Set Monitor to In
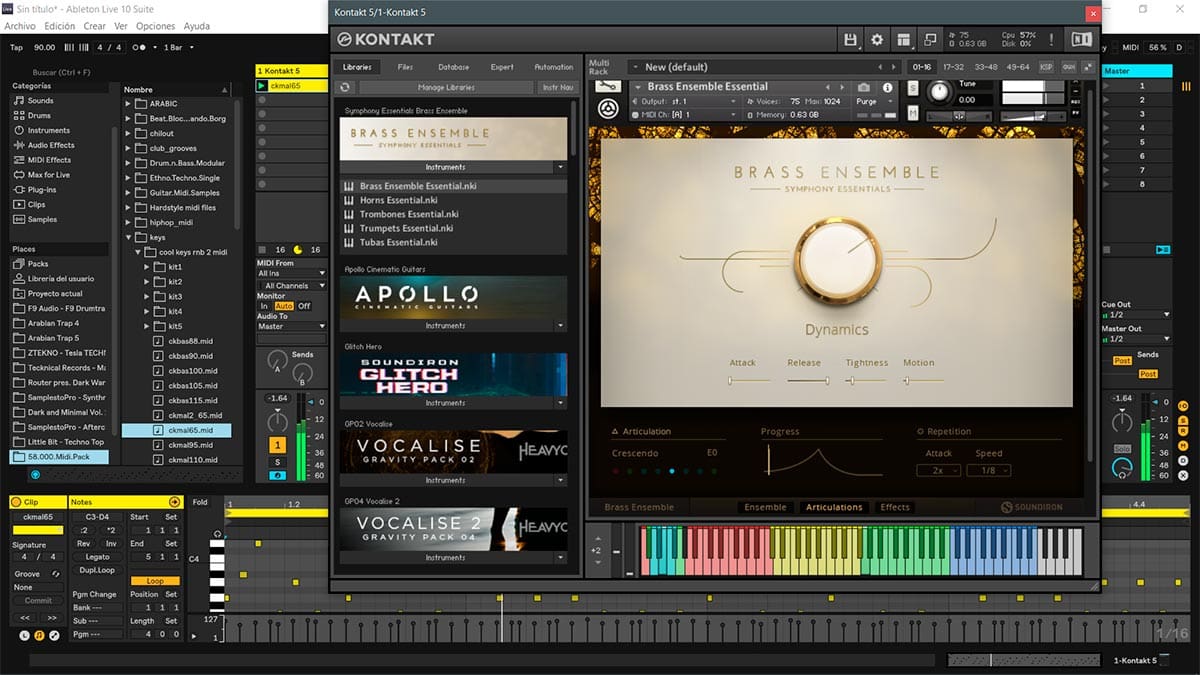Viewport: 1200px width, 675px height. click(x=264, y=306)
